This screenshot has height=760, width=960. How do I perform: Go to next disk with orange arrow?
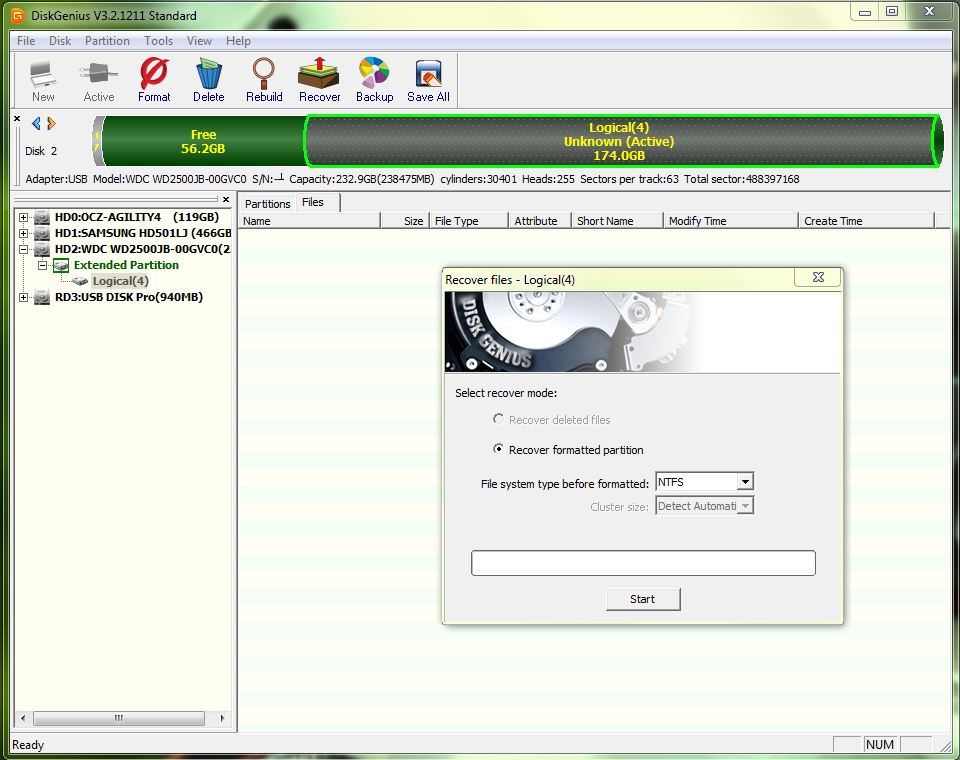coord(51,124)
